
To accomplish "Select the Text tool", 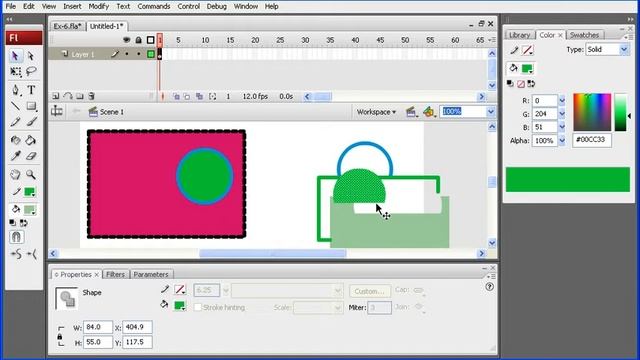I will click(31, 90).
